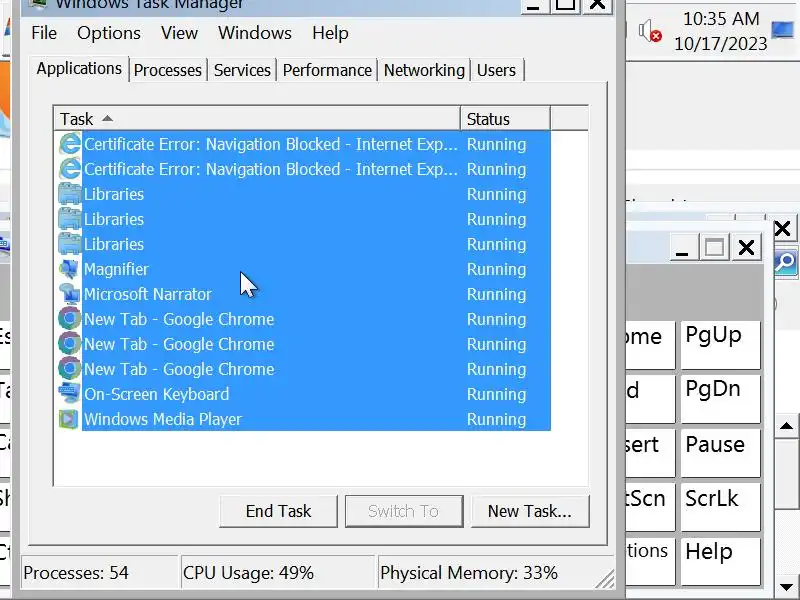Open the Help menu
The image size is (800, 600).
(x=330, y=33)
